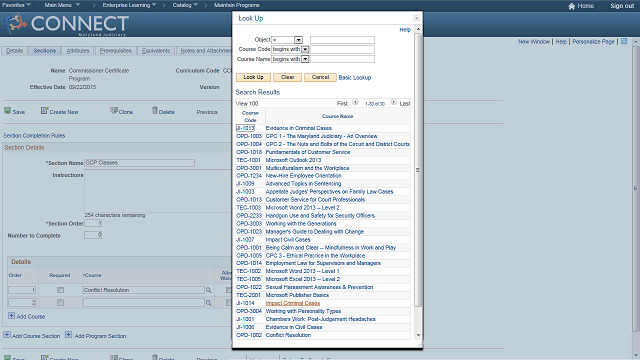640x360 pixels.
Task: Show the next page of search results
Action: tap(393, 102)
